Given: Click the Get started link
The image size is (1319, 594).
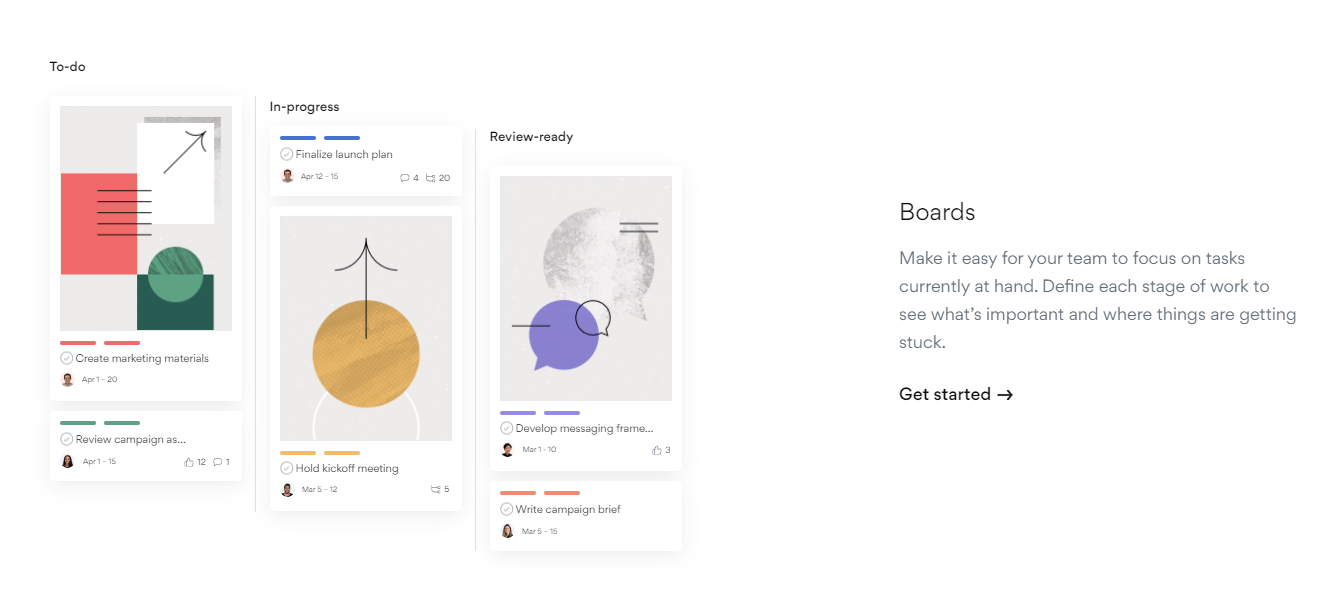Looking at the screenshot, I should pos(956,394).
